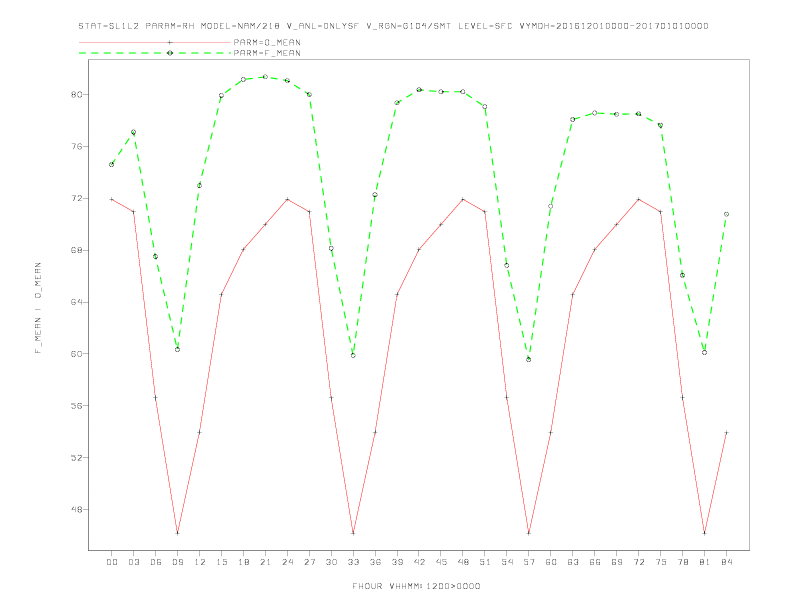Click the x-axis tick label 12
The image size is (792, 612).
(x=200, y=562)
